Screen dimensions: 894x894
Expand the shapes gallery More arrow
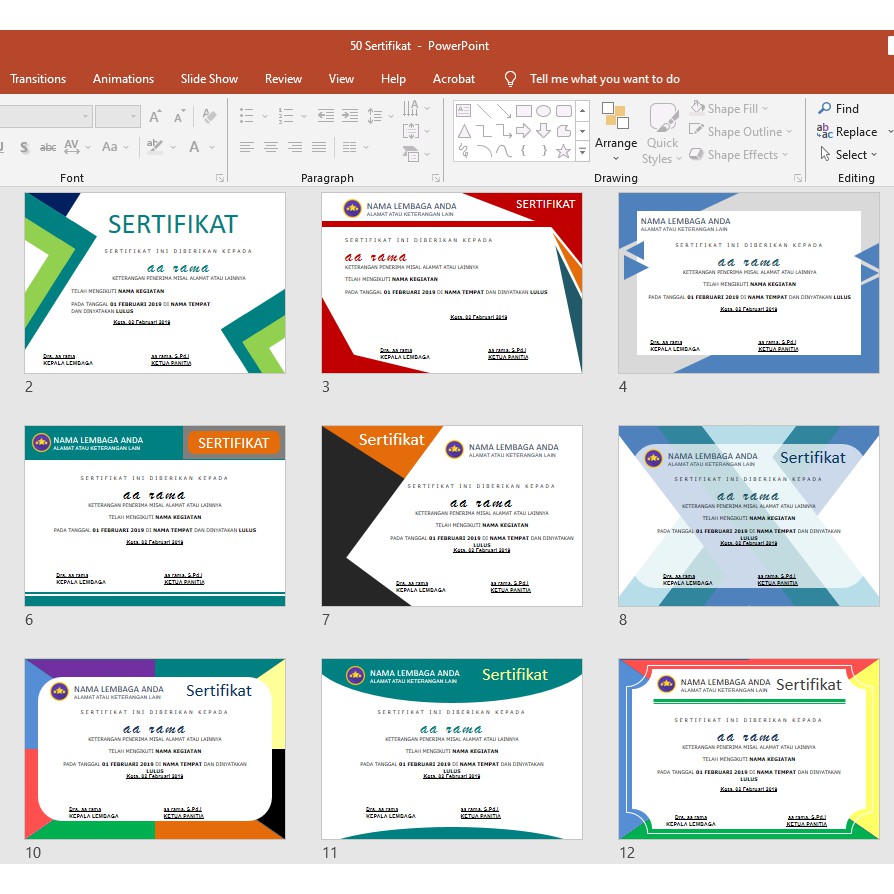tap(582, 151)
